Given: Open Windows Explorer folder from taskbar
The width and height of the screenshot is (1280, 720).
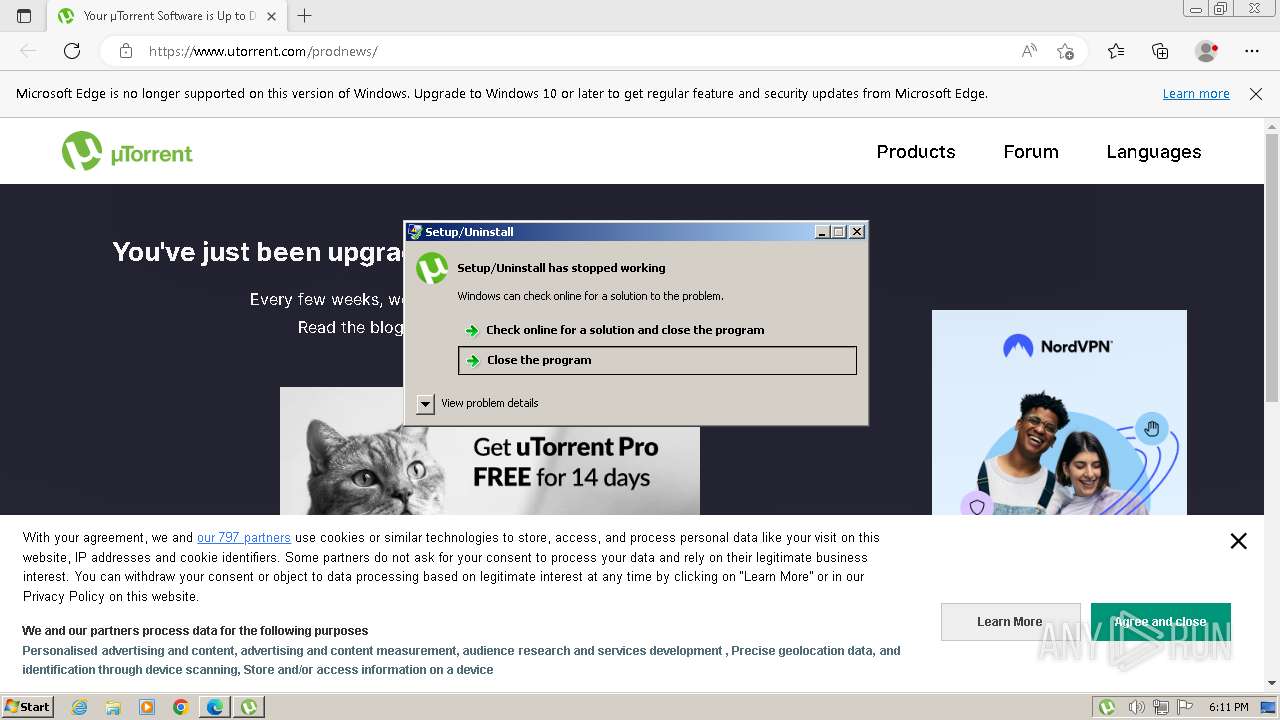Looking at the screenshot, I should pyautogui.click(x=113, y=707).
